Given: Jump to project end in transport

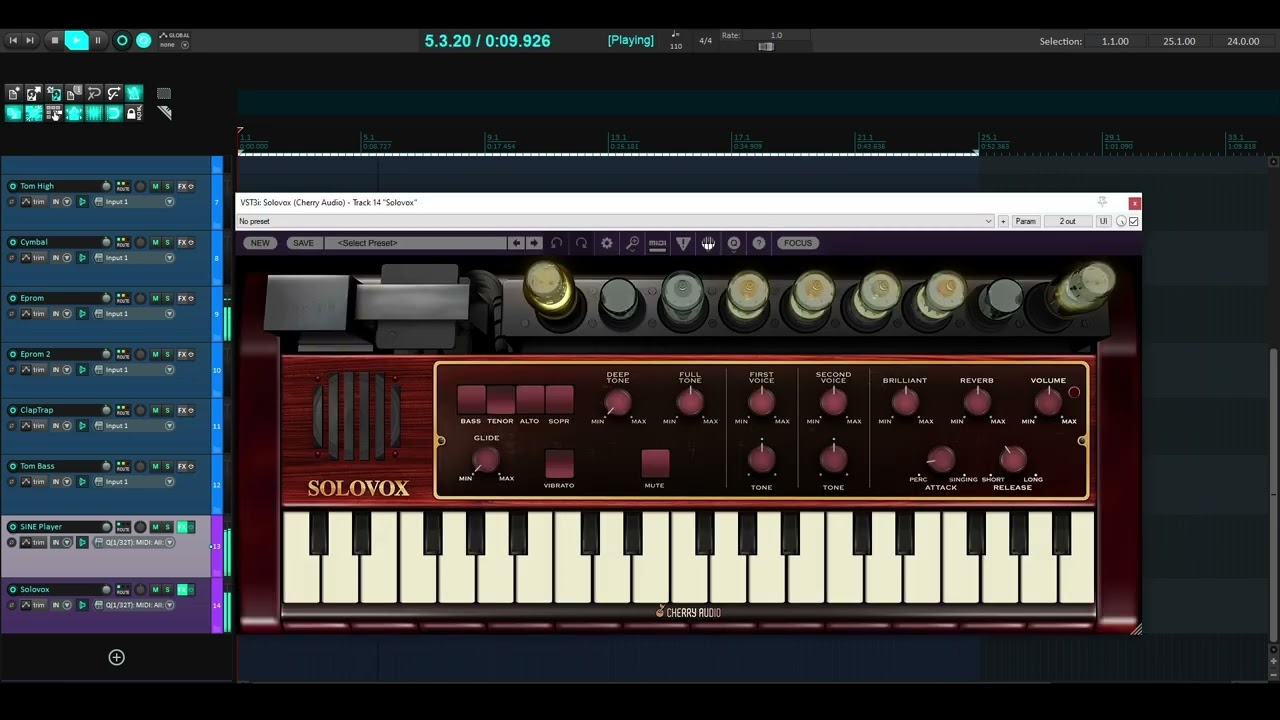Looking at the screenshot, I should coord(30,40).
